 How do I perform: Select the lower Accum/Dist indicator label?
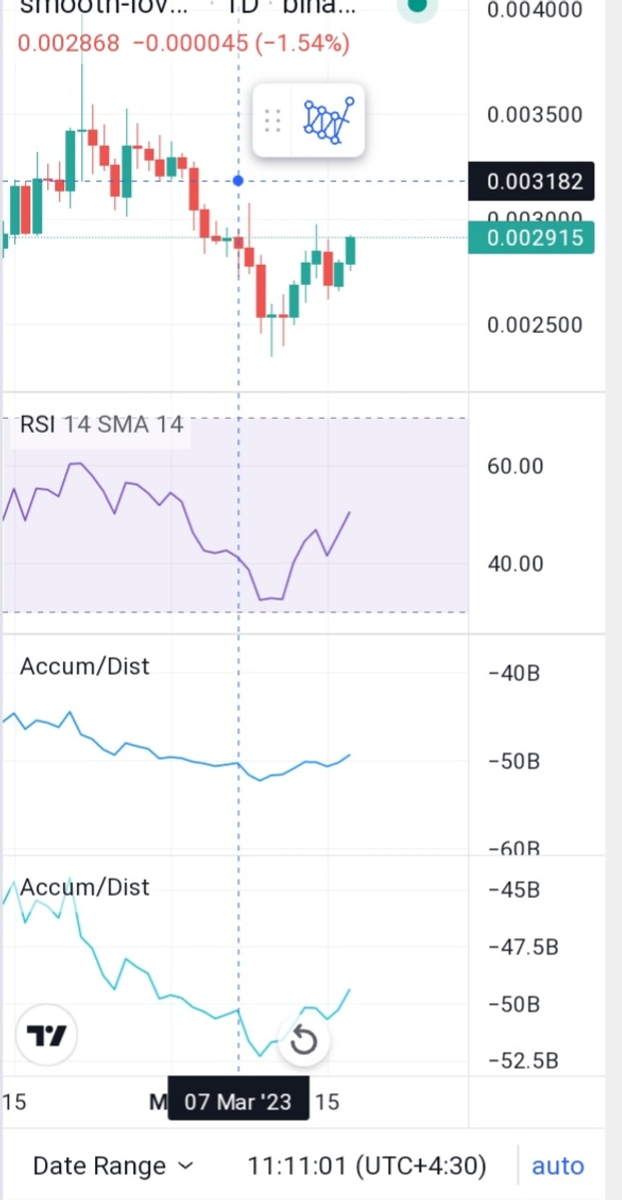tap(85, 887)
